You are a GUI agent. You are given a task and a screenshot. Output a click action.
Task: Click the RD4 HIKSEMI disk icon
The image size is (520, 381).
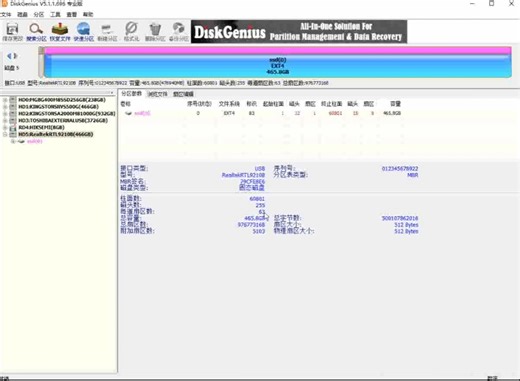[x=13, y=127]
